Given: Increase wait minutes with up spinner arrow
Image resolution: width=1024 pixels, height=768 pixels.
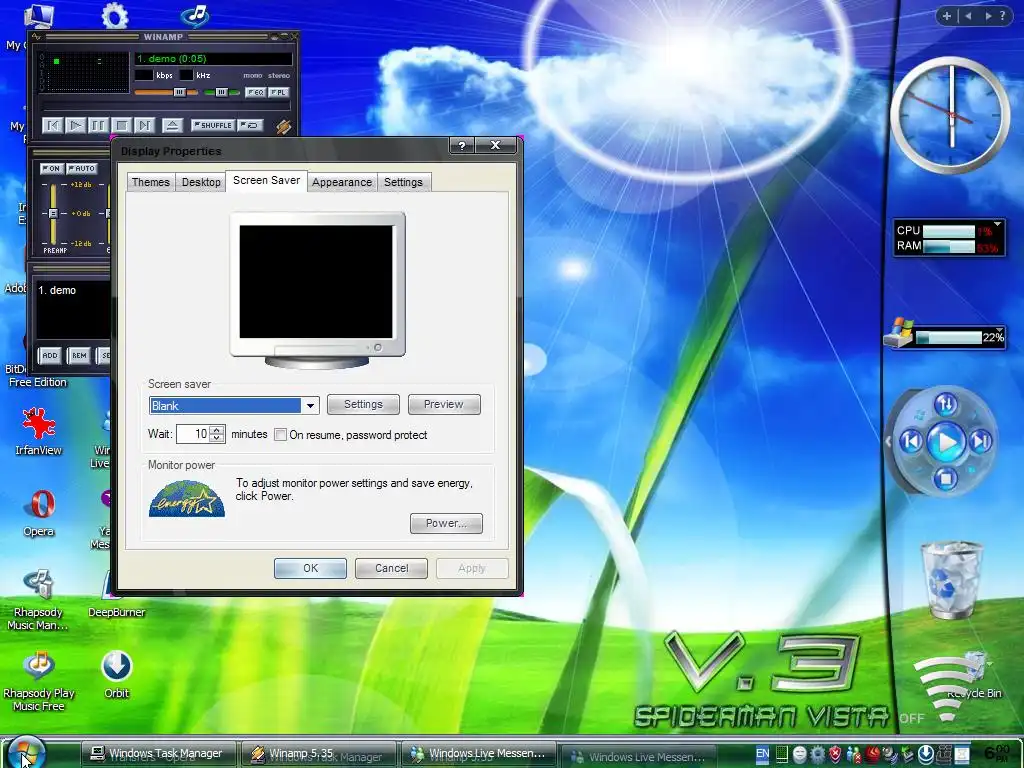Looking at the screenshot, I should 217,429.
